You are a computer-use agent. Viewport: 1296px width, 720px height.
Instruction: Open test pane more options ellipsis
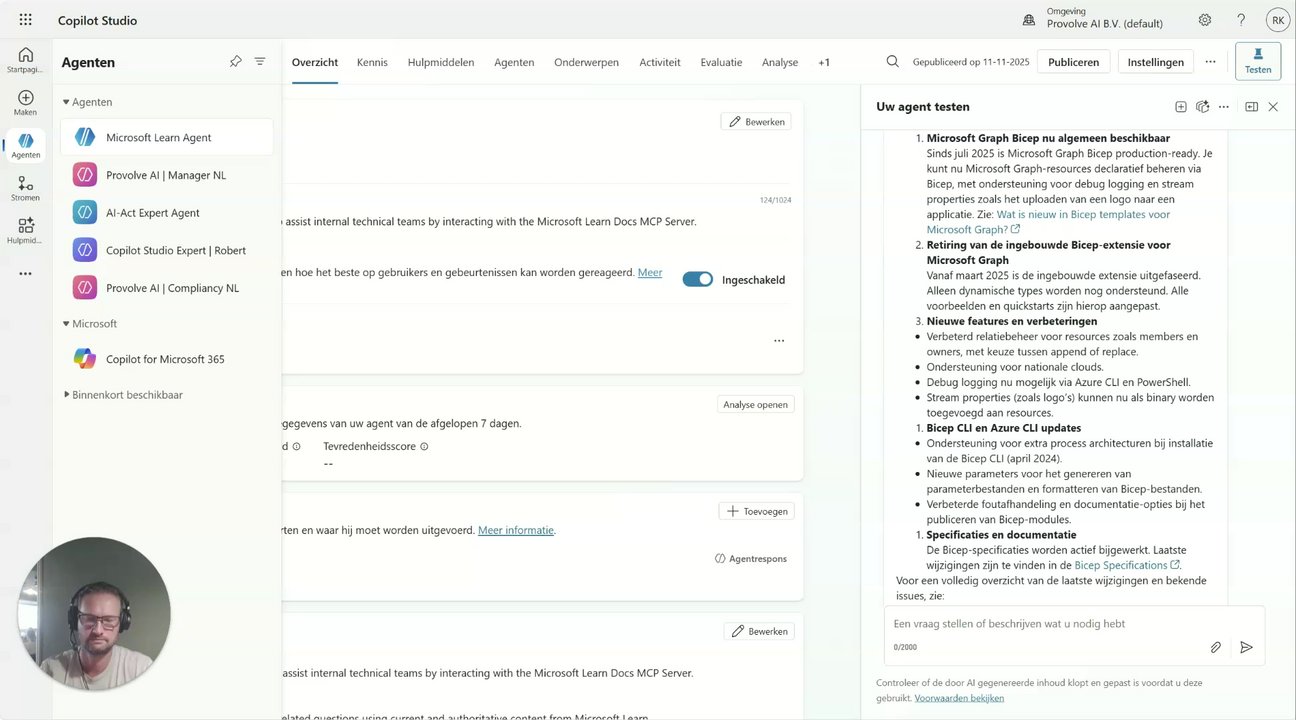pyautogui.click(x=1223, y=107)
